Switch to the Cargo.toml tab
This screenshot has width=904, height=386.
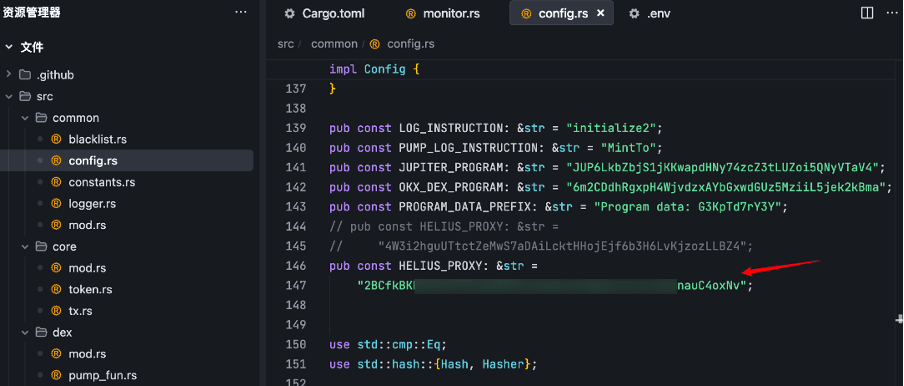coord(324,13)
